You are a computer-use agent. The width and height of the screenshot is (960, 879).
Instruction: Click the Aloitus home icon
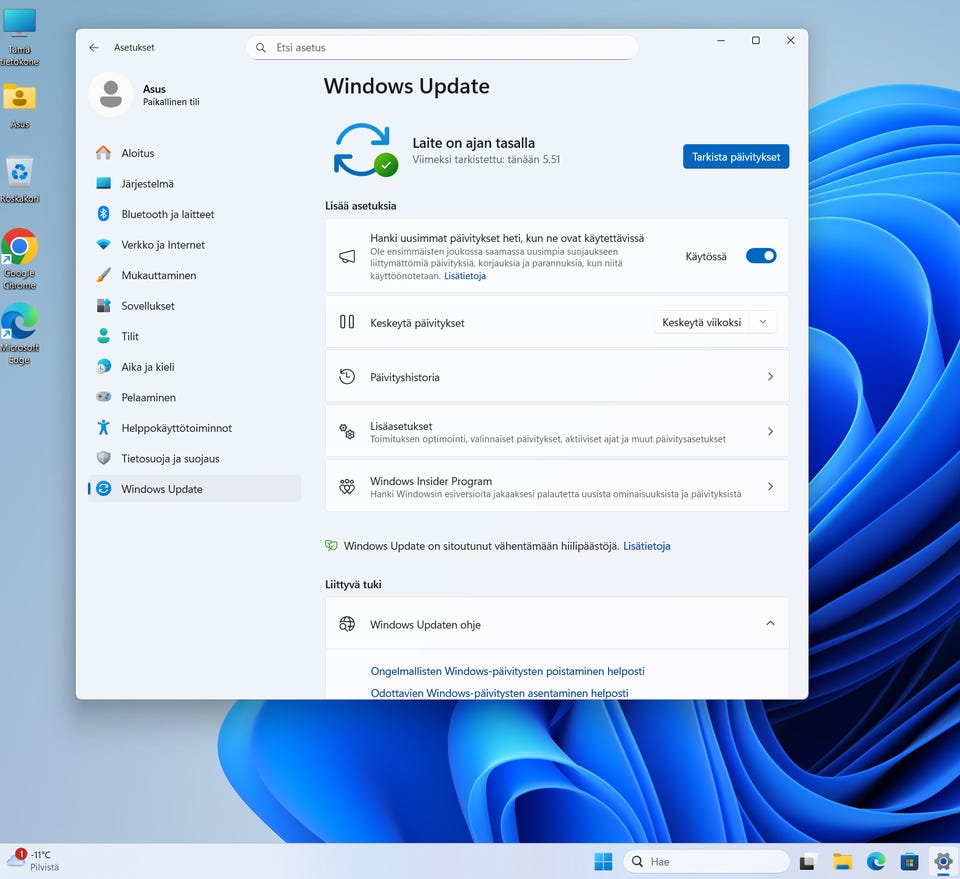coord(103,152)
